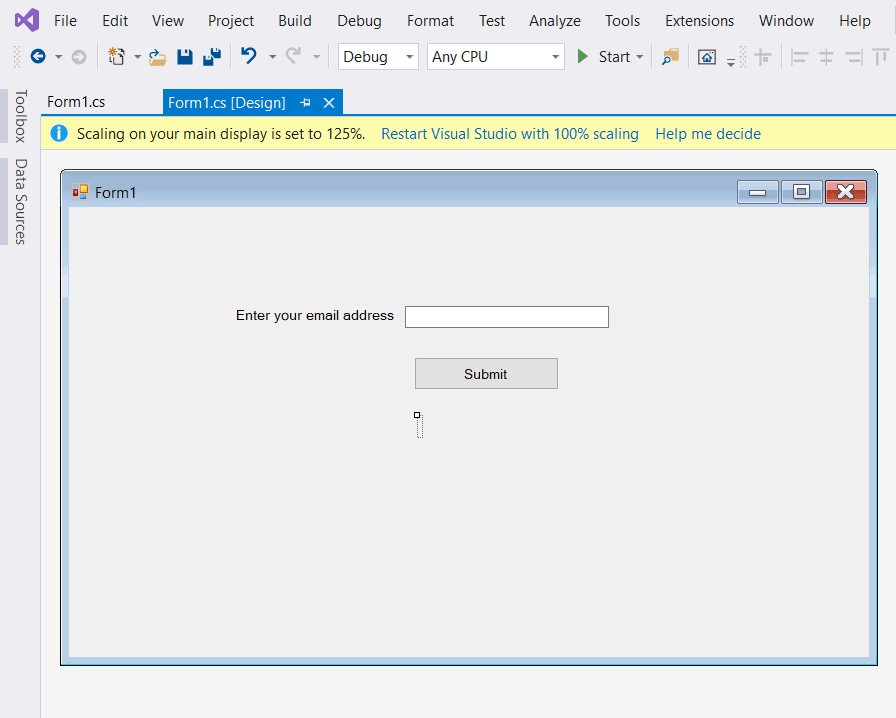Click the Align to Grid icon
This screenshot has width=896, height=718.
763,57
